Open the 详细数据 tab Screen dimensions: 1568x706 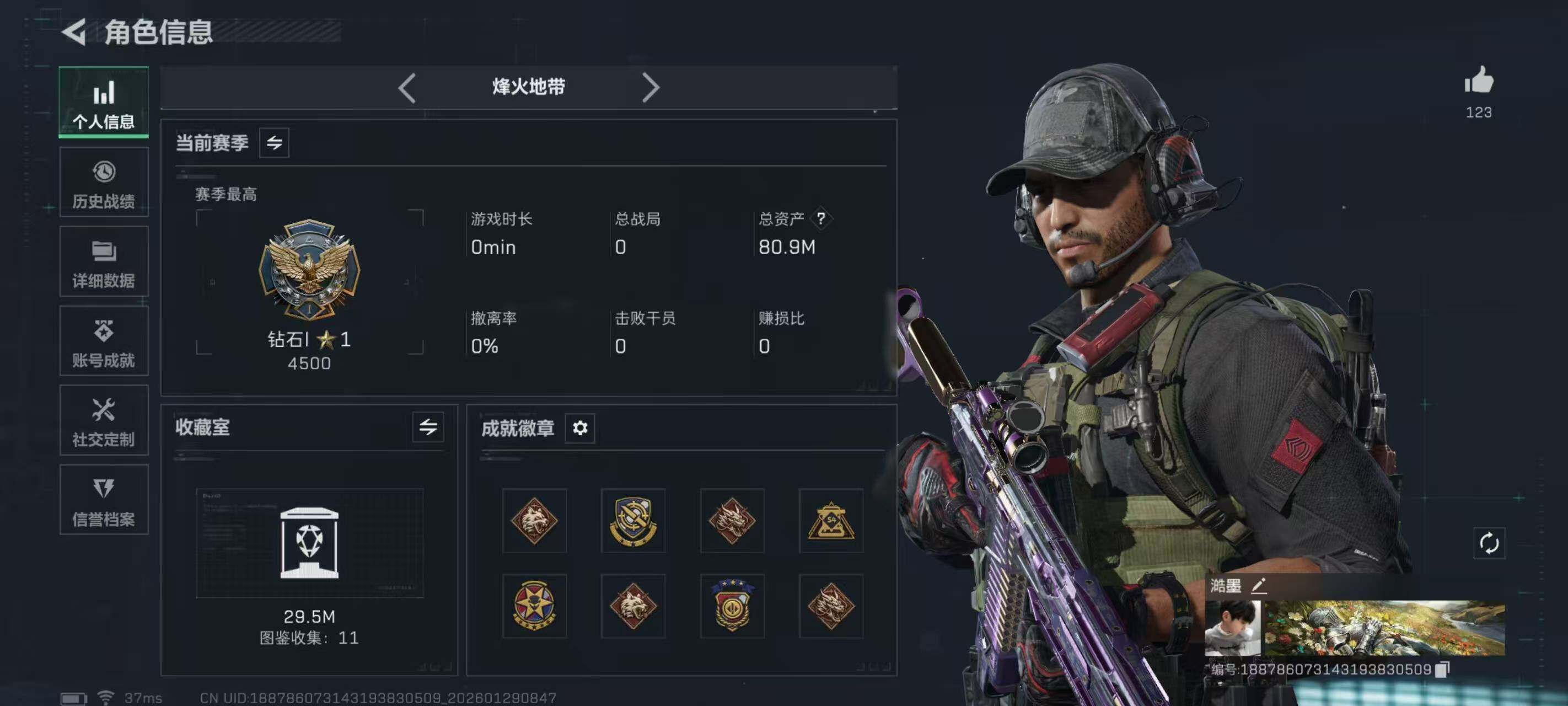[104, 262]
